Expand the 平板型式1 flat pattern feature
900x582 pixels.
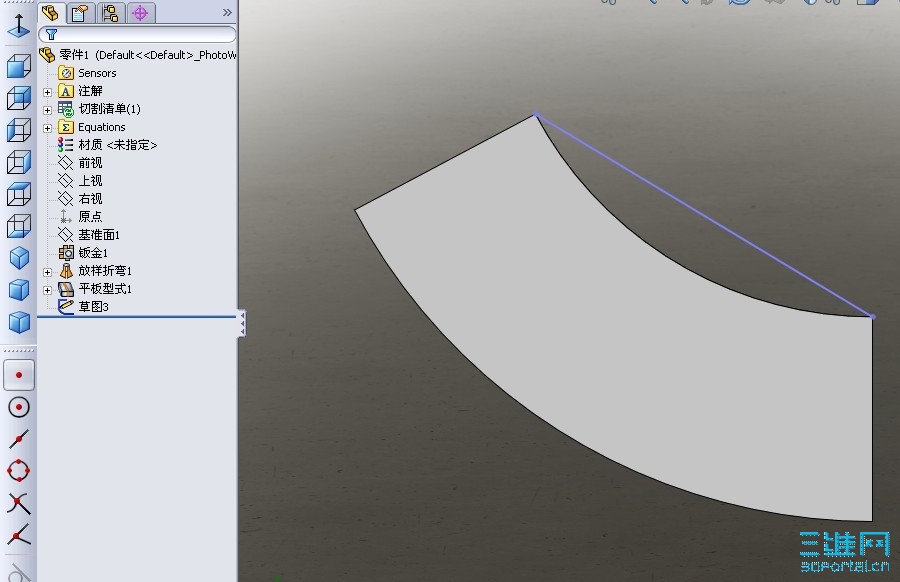[x=48, y=290]
